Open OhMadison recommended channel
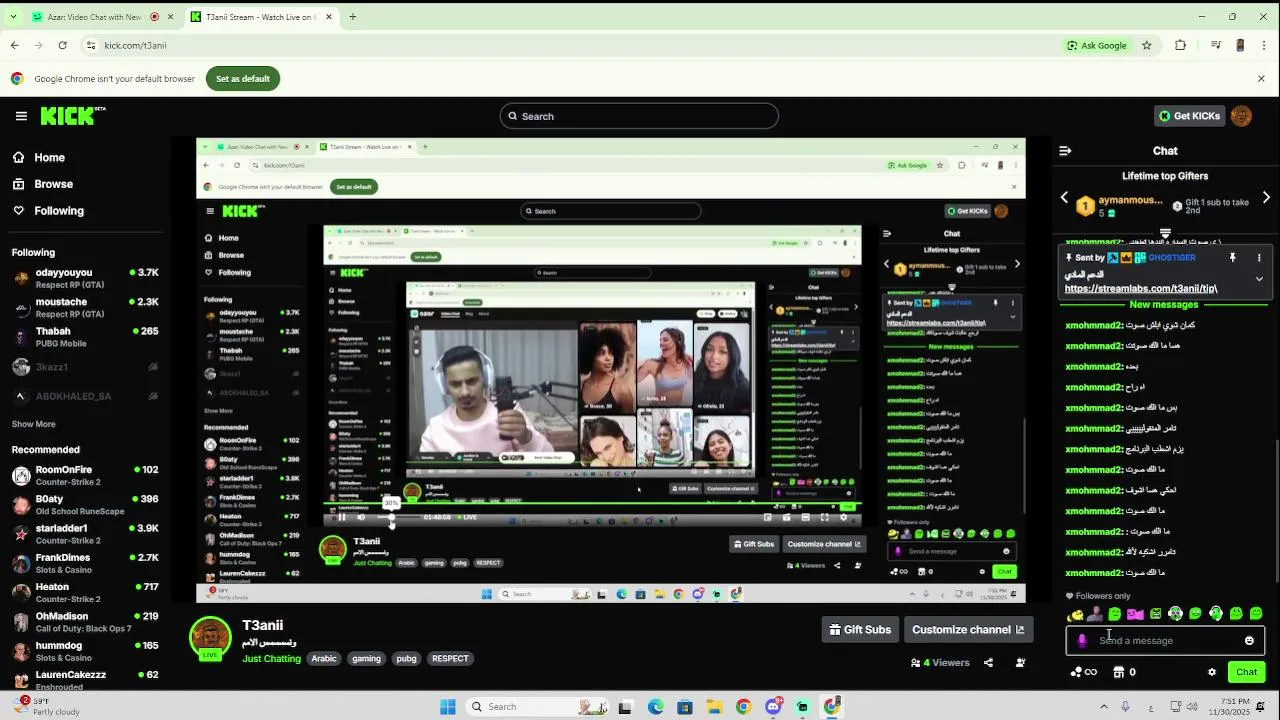This screenshot has height=720, width=1280. 85,622
